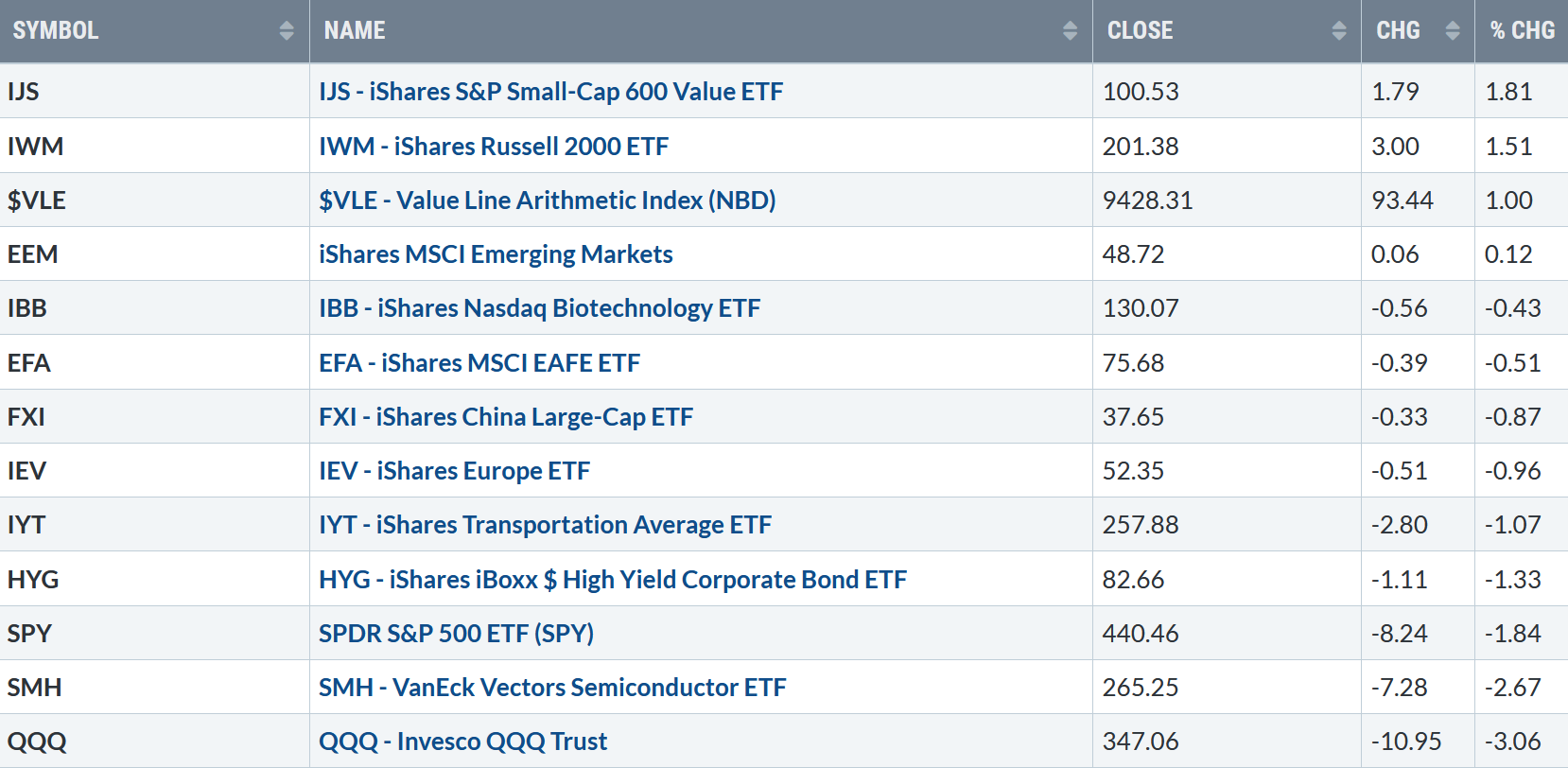Image resolution: width=1568 pixels, height=768 pixels.
Task: Open IYT iShares Transportation Average ETF link
Action: [x=545, y=525]
